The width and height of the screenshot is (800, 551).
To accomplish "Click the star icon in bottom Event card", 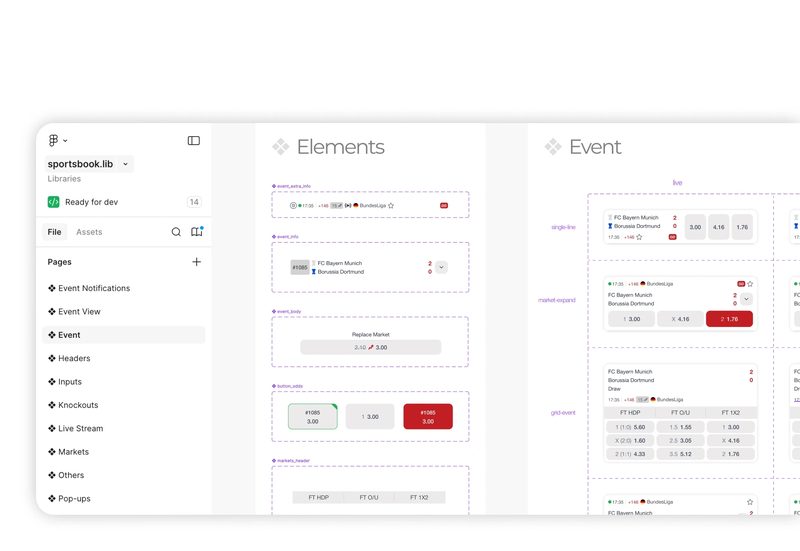I will (750, 502).
